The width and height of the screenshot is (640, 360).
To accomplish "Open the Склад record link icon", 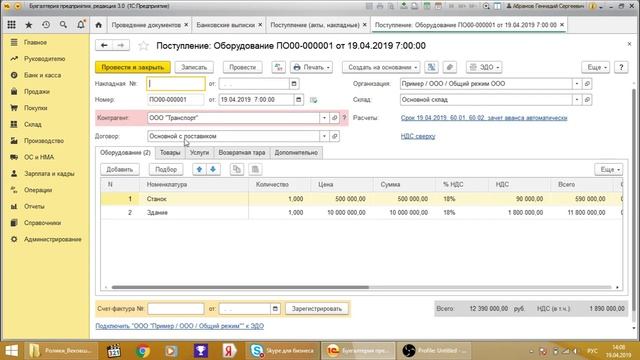I will (x=587, y=100).
